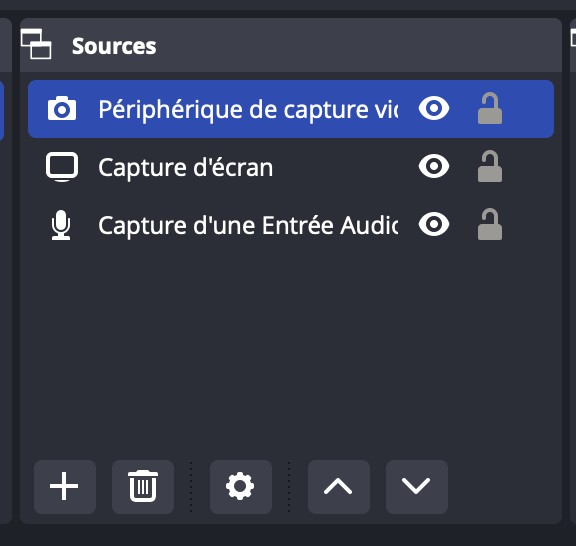
Task: Click microphone icon of audio input source
Action: click(61, 225)
